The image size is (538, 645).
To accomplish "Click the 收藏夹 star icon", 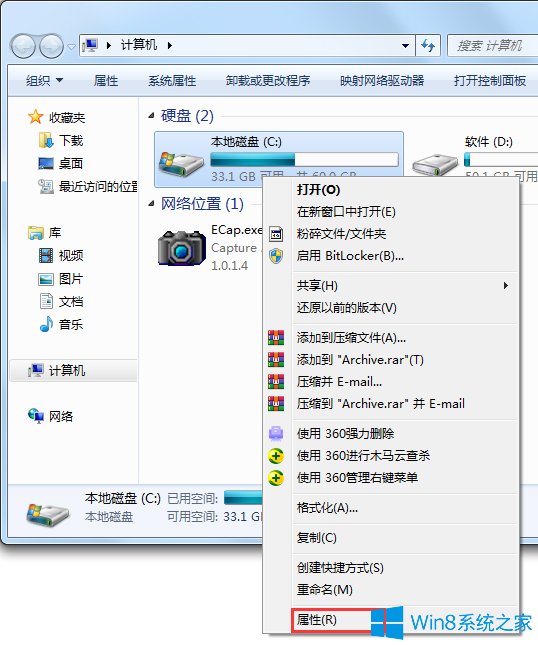I will 35,117.
